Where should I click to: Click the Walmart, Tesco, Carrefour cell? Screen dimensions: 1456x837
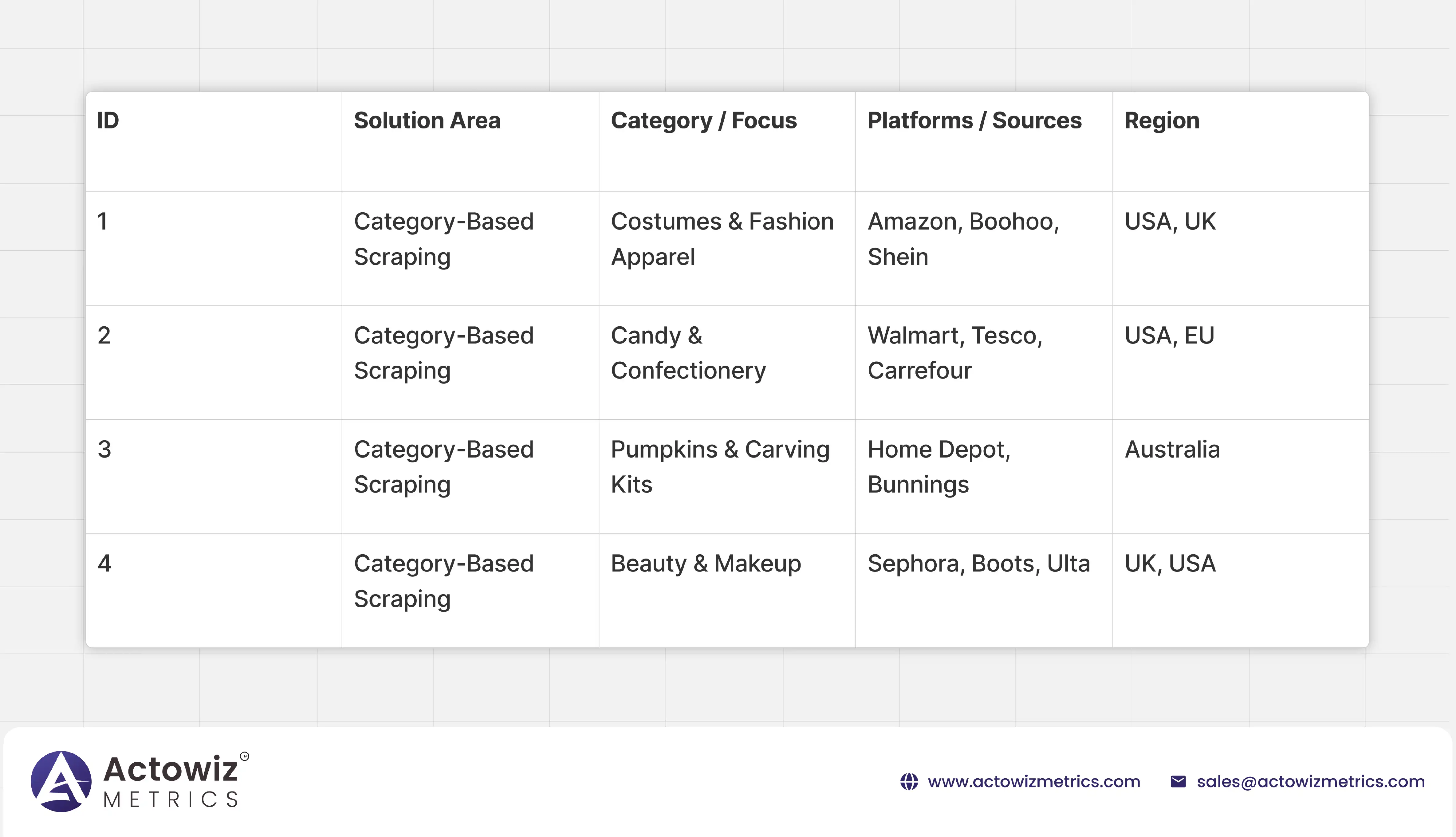click(x=955, y=353)
